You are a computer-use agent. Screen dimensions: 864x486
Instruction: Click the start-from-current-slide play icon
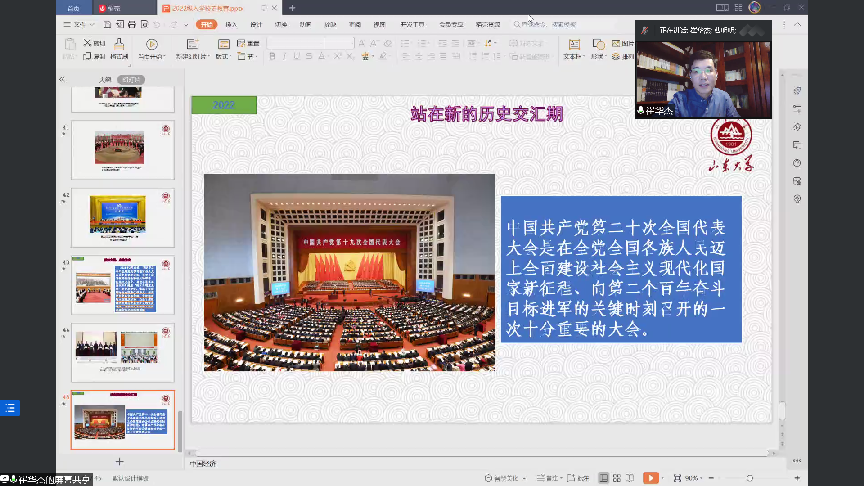(x=152, y=46)
